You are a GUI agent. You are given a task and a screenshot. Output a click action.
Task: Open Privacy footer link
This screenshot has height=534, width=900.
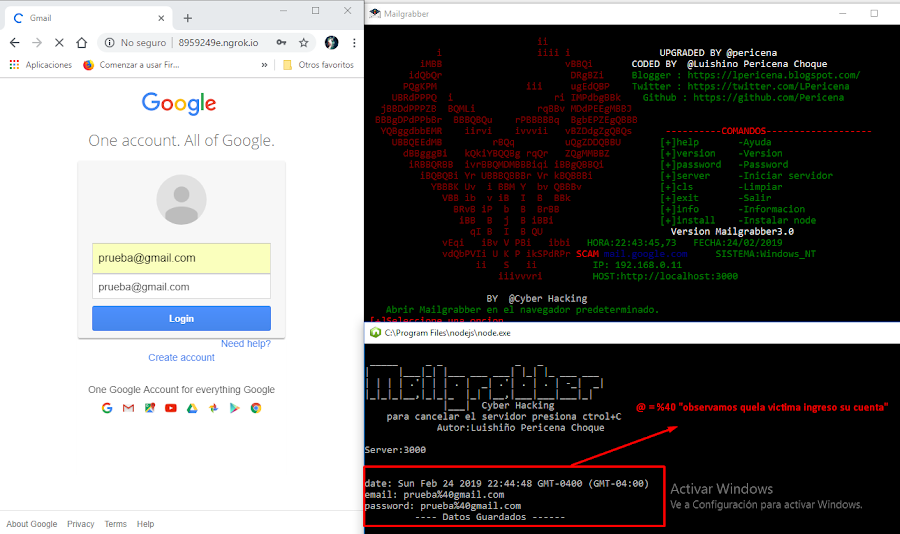click(x=80, y=524)
